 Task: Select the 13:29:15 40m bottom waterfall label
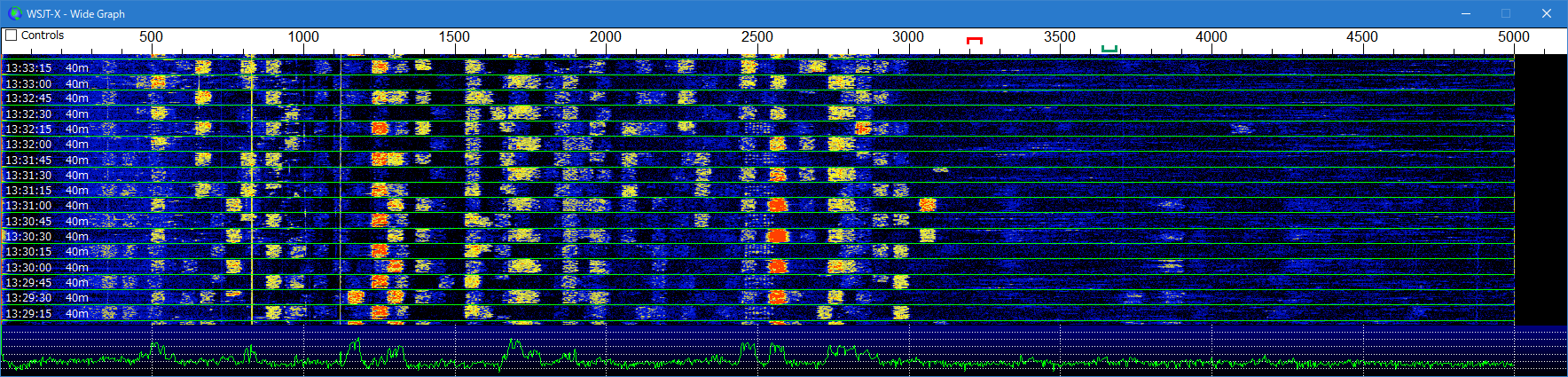46,313
